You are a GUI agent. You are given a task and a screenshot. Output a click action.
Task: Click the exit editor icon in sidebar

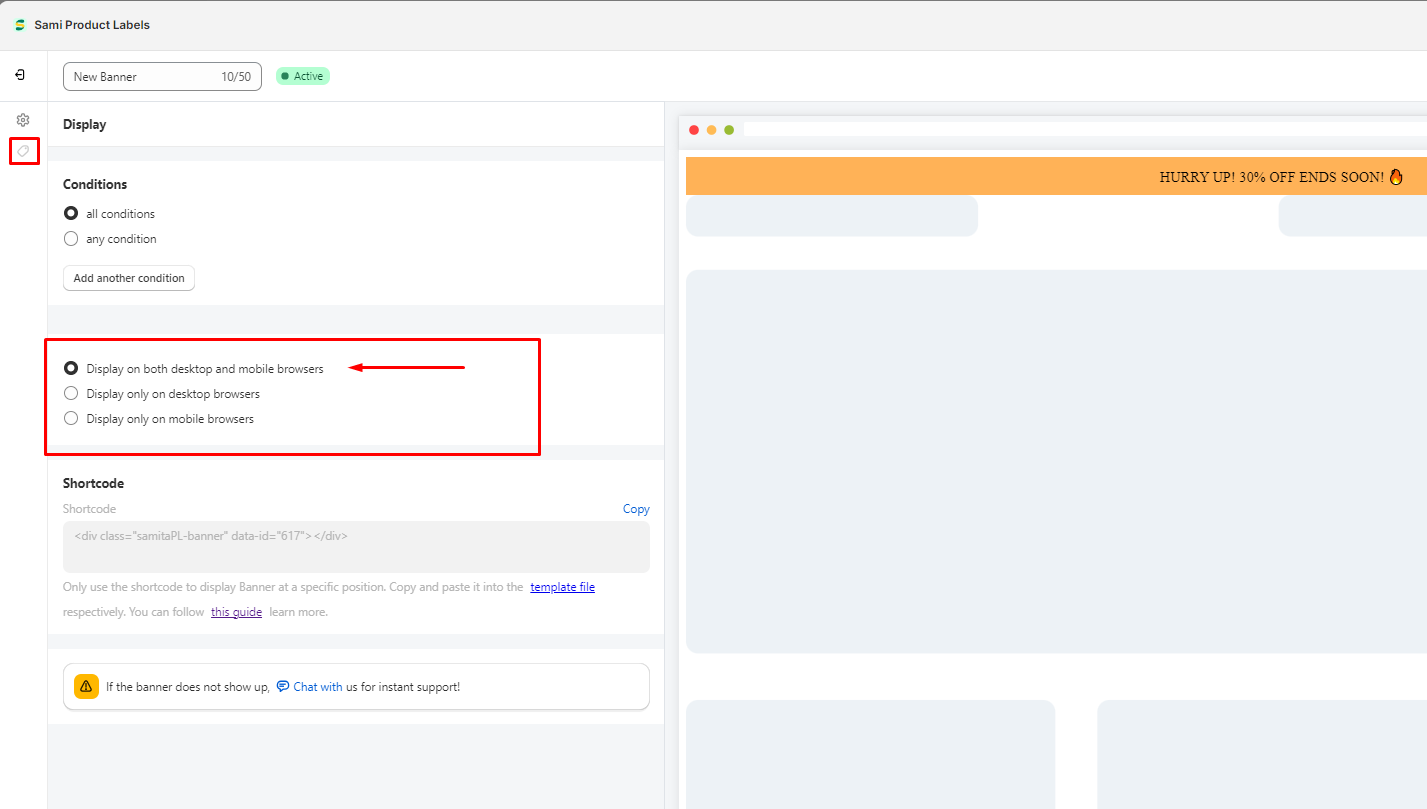20,76
